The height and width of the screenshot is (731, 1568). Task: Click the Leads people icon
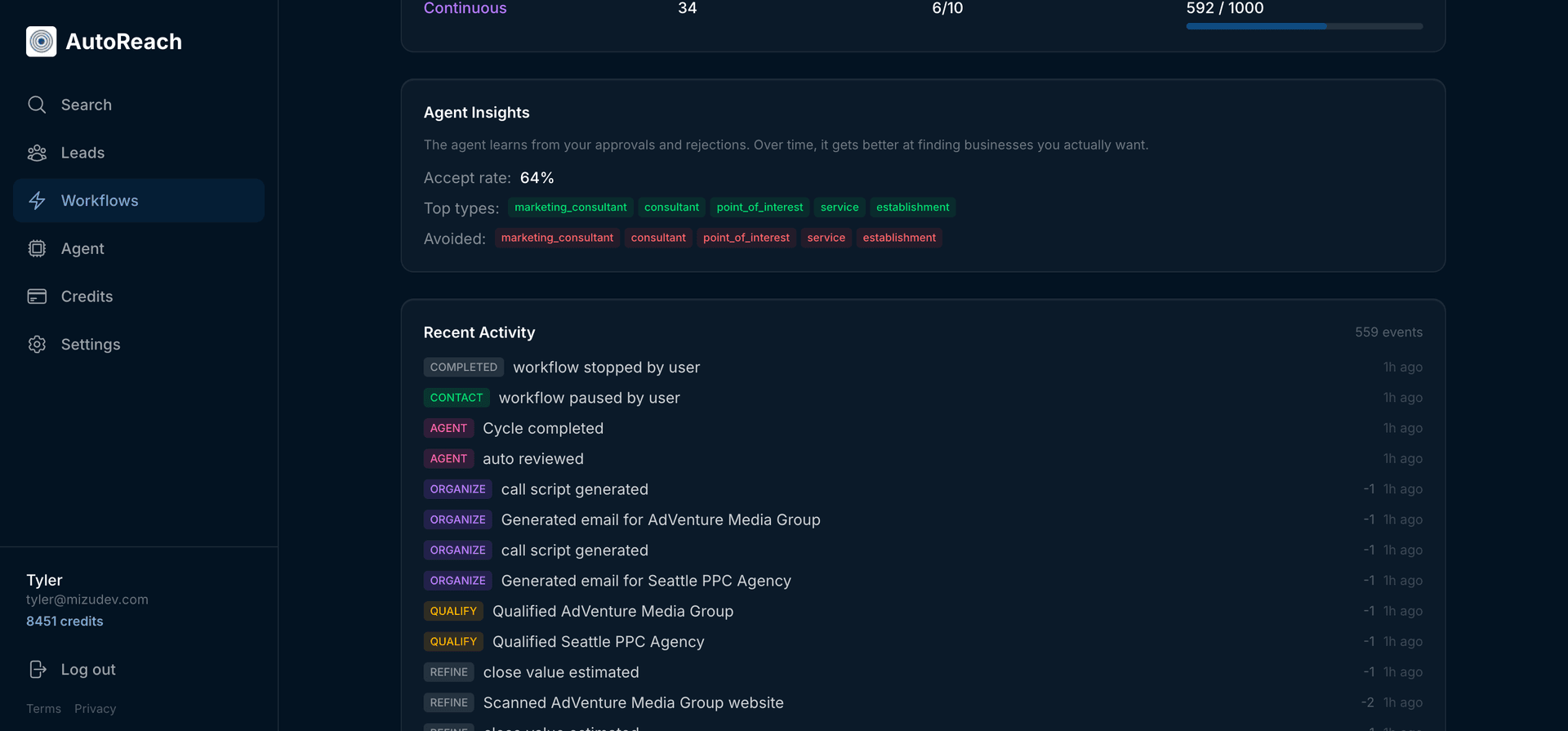point(37,153)
